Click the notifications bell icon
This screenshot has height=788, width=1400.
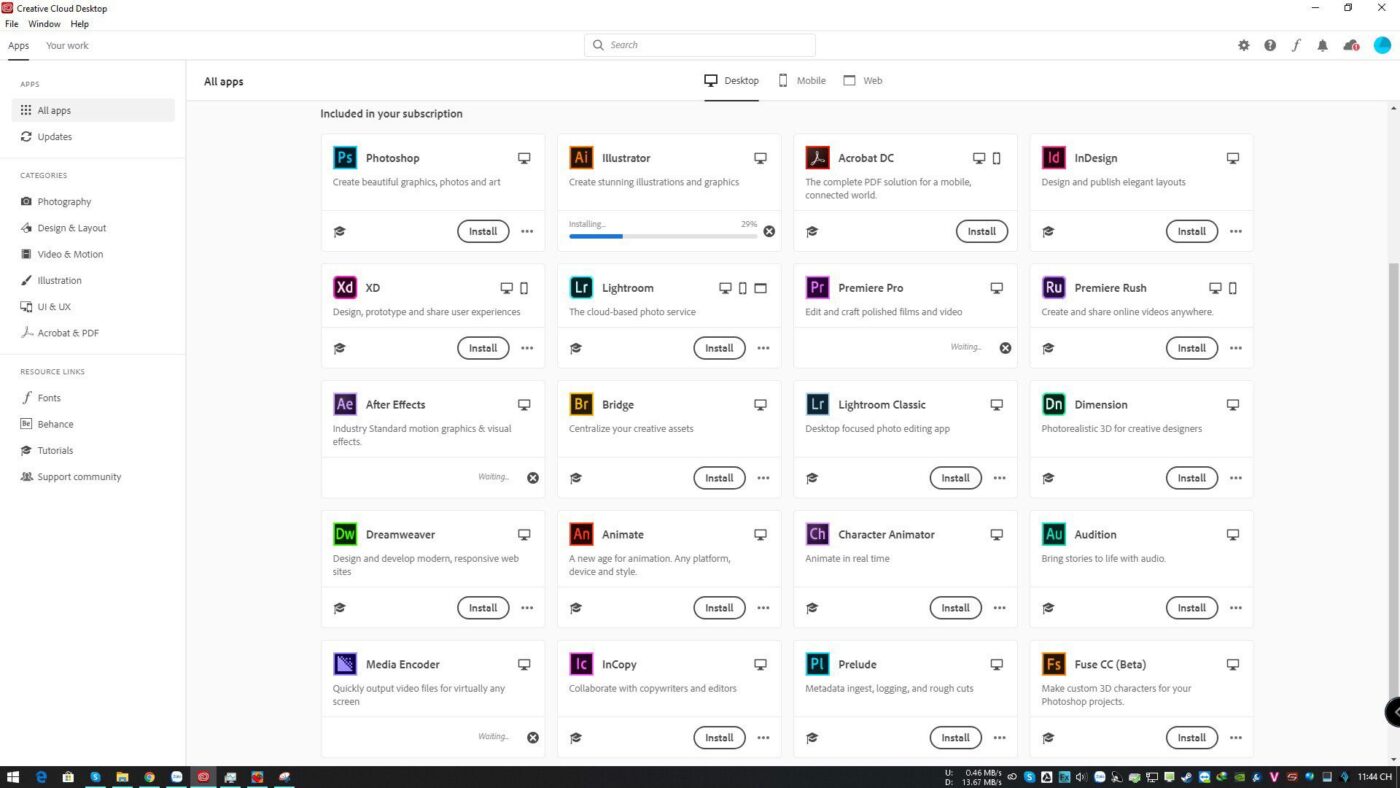tap(1322, 45)
